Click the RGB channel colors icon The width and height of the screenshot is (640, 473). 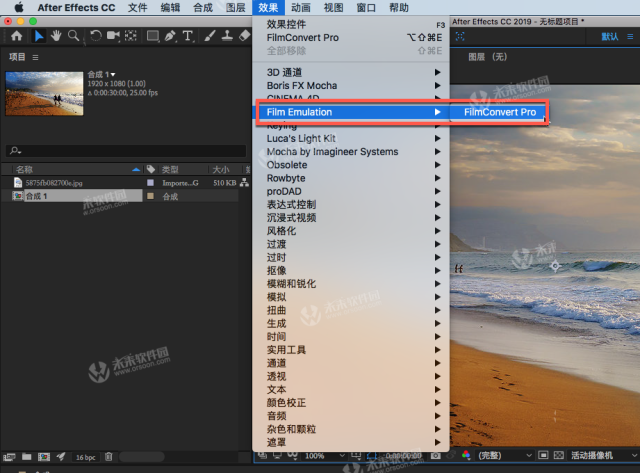pyautogui.click(x=466, y=455)
